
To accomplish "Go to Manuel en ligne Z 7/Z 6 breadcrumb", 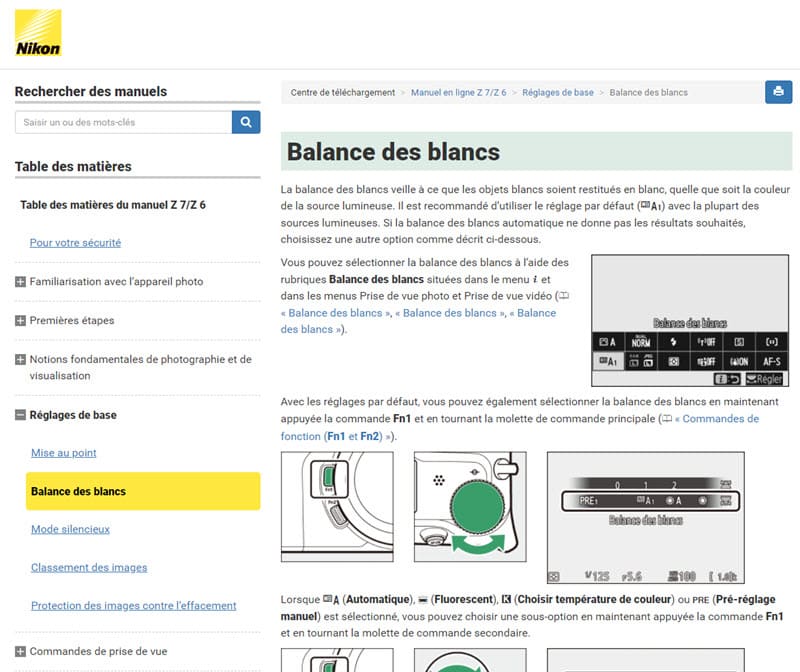I will [459, 92].
